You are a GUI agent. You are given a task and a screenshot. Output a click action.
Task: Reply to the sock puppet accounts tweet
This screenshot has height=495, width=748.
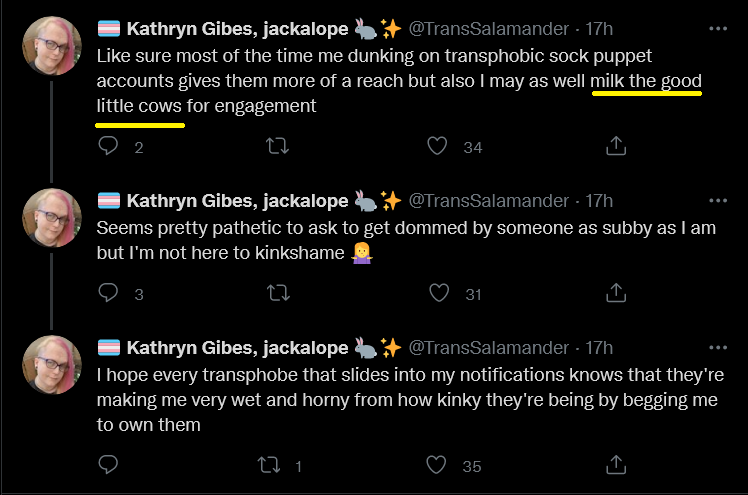click(108, 146)
